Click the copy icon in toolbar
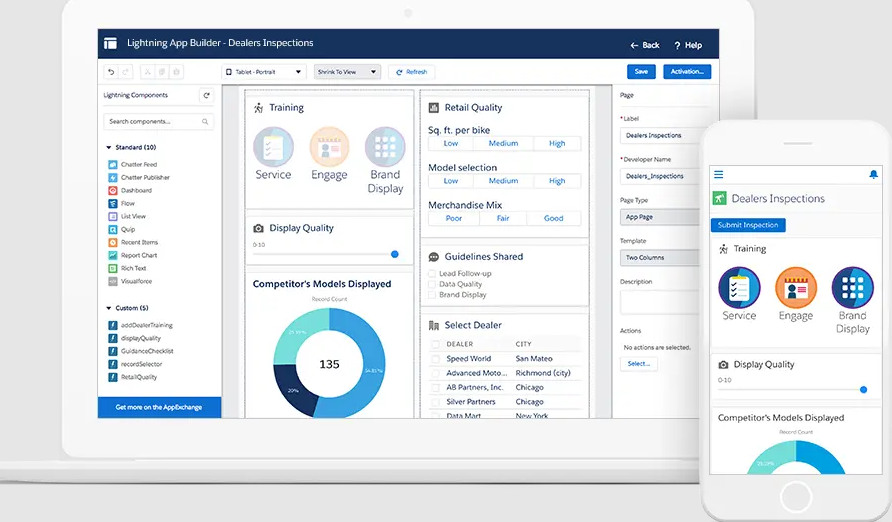The height and width of the screenshot is (522, 892). point(162,72)
